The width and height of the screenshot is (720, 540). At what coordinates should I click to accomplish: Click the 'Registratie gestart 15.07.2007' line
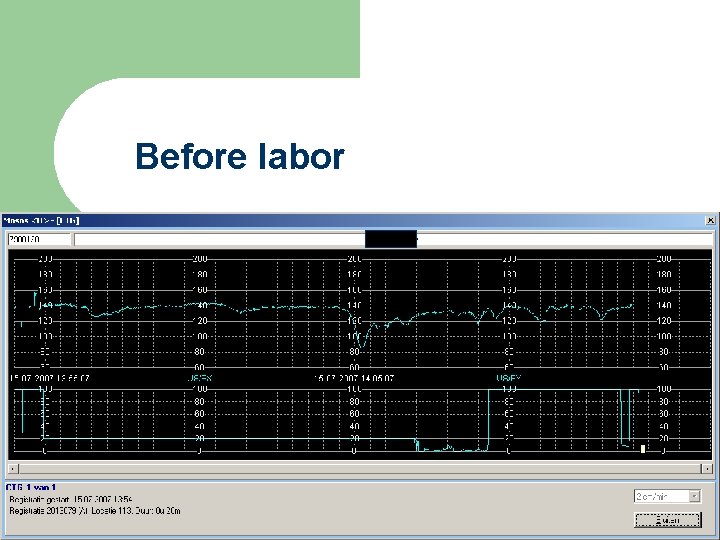click(71, 499)
